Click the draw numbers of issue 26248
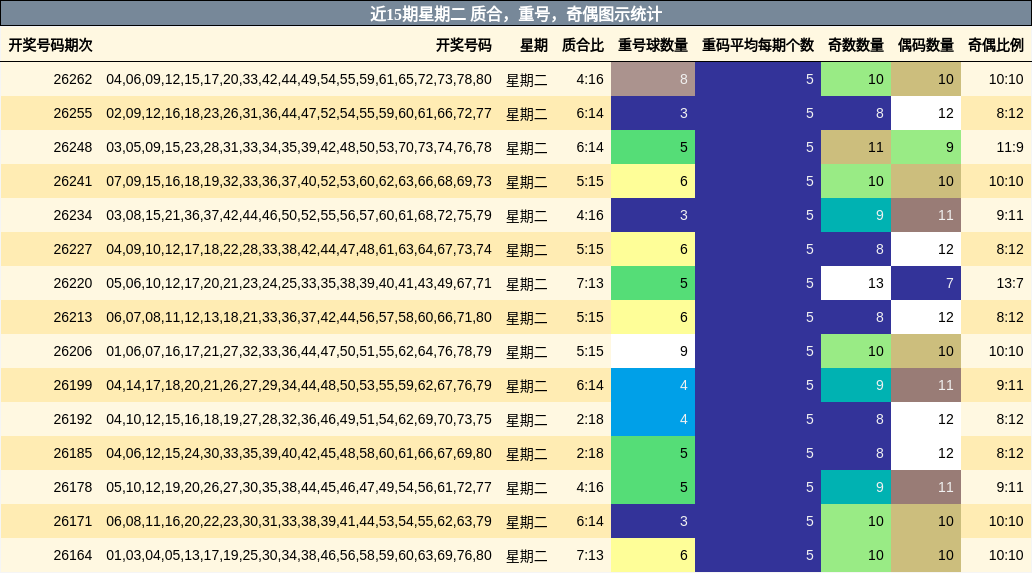1032x573 pixels. (299, 147)
